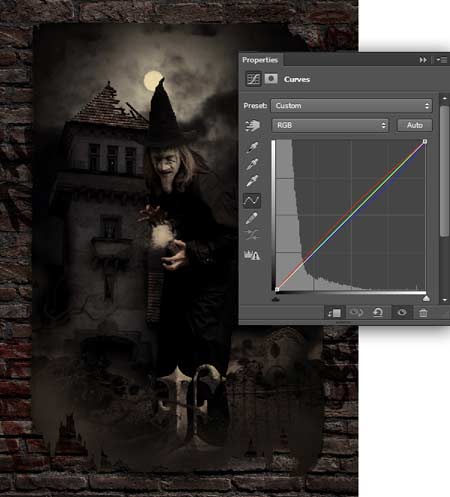This screenshot has height=497, width=450.
Task: Click the moon in the artwork
Action: tap(153, 81)
